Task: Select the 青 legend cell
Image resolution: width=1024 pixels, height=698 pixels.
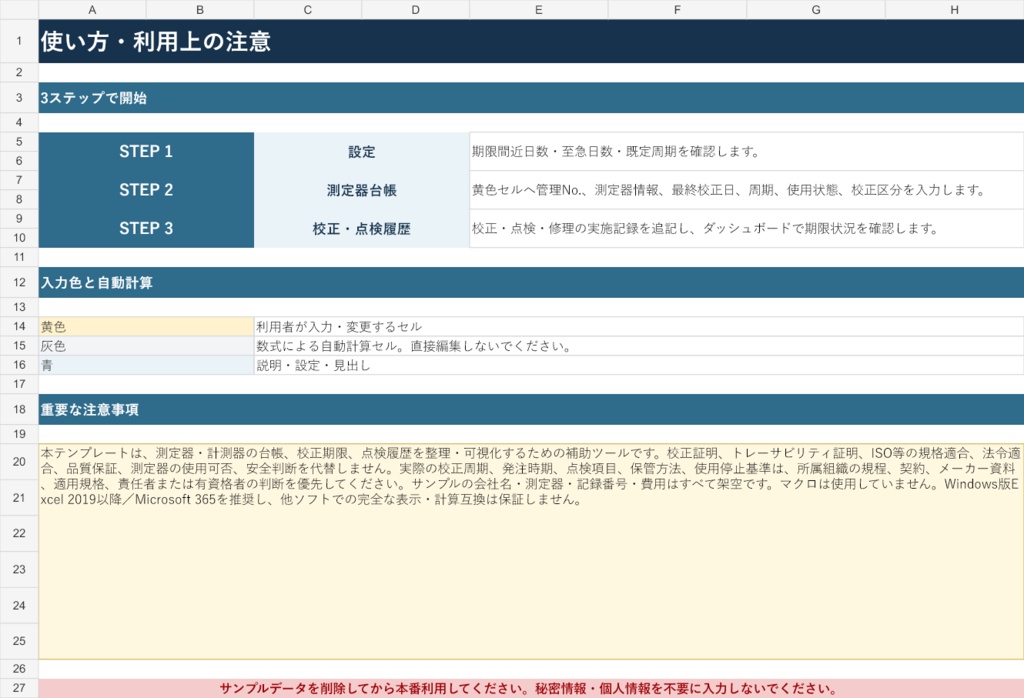Action: 146,365
